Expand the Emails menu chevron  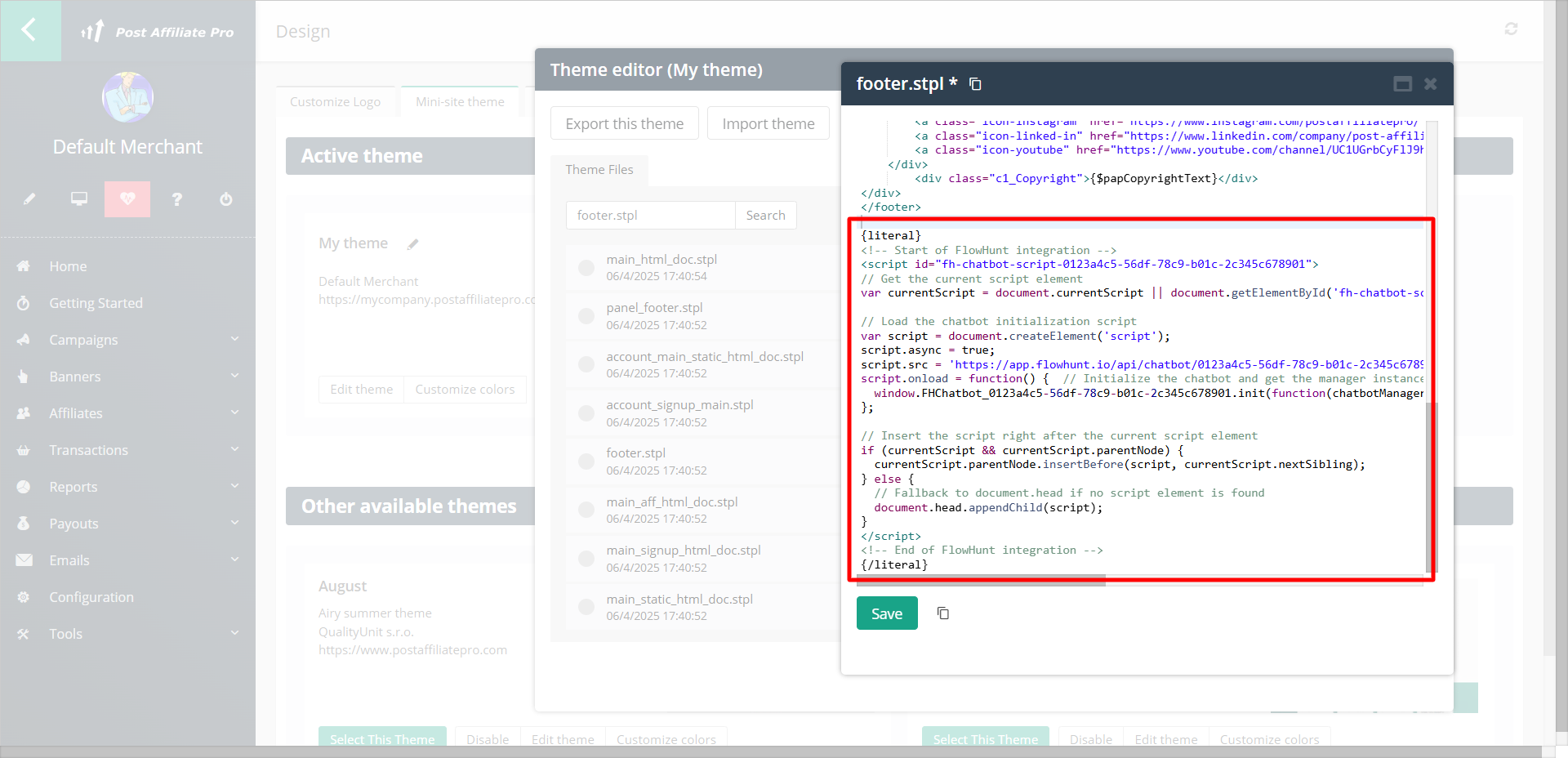pyautogui.click(x=235, y=560)
